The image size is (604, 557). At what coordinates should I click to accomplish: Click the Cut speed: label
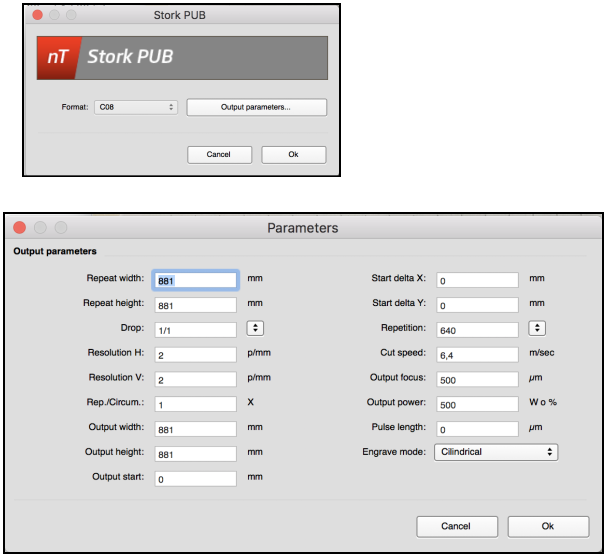(x=403, y=352)
